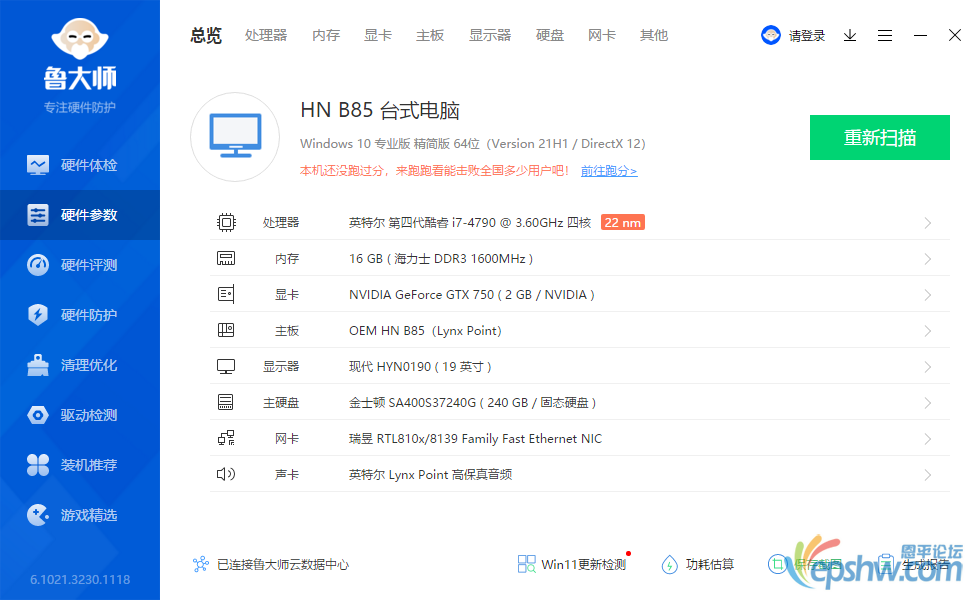
Task: Click the network icon in 网卡 row
Action: point(226,438)
